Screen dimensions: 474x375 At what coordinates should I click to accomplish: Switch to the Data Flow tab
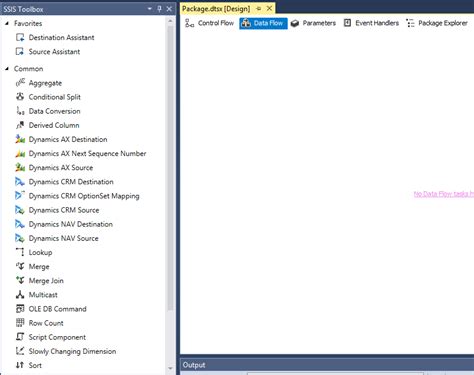(x=263, y=23)
